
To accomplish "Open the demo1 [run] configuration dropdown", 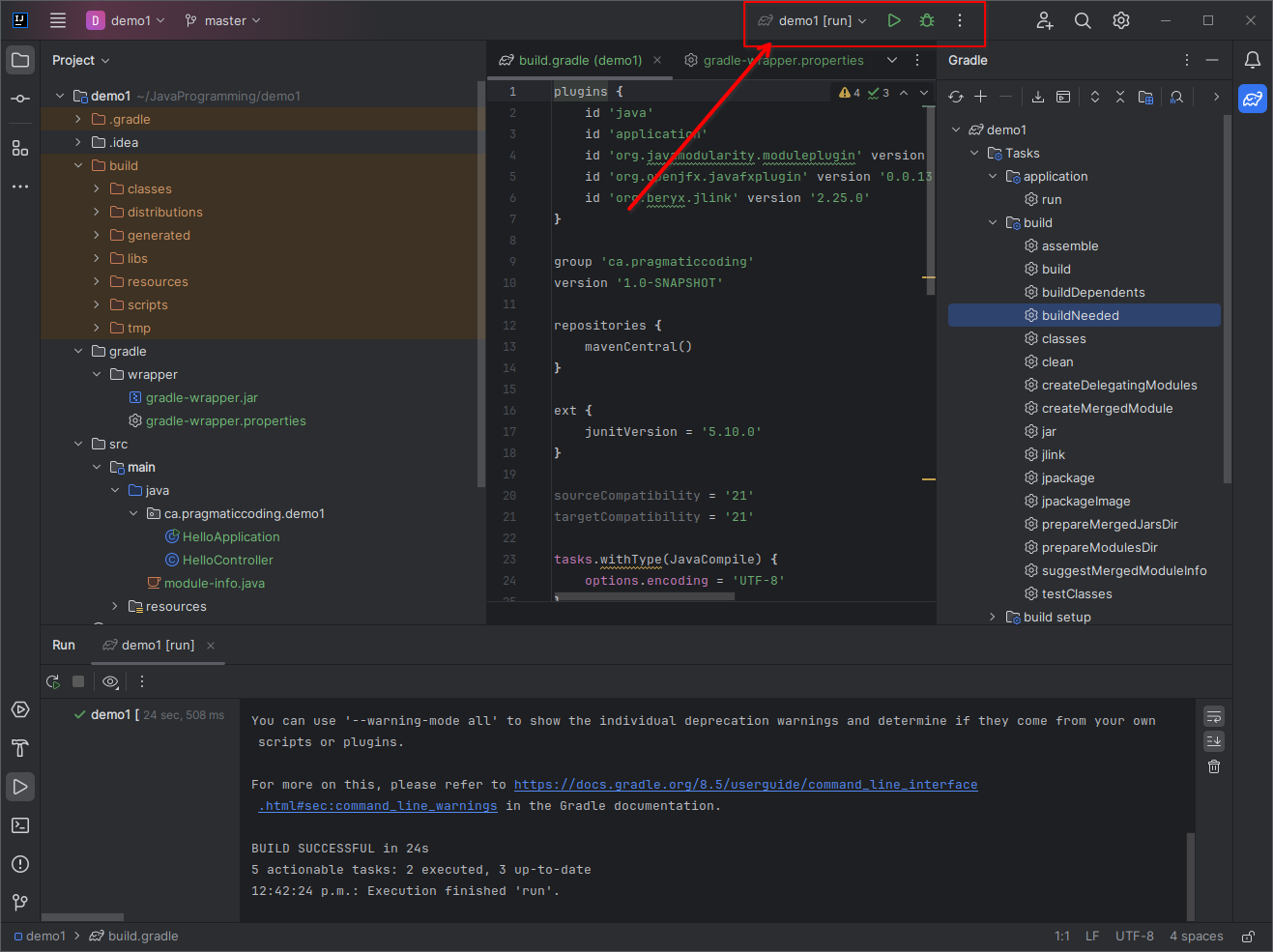I will (812, 20).
